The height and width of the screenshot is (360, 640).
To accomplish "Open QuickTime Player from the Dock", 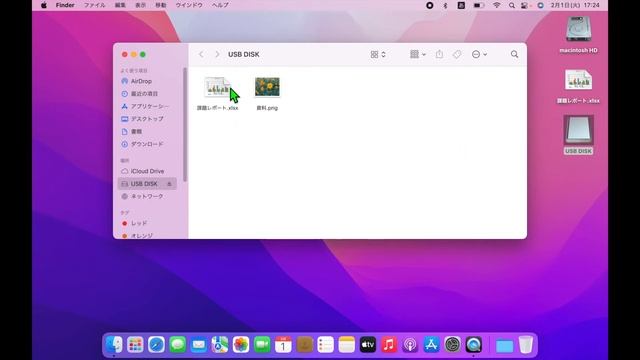I will pos(473,345).
